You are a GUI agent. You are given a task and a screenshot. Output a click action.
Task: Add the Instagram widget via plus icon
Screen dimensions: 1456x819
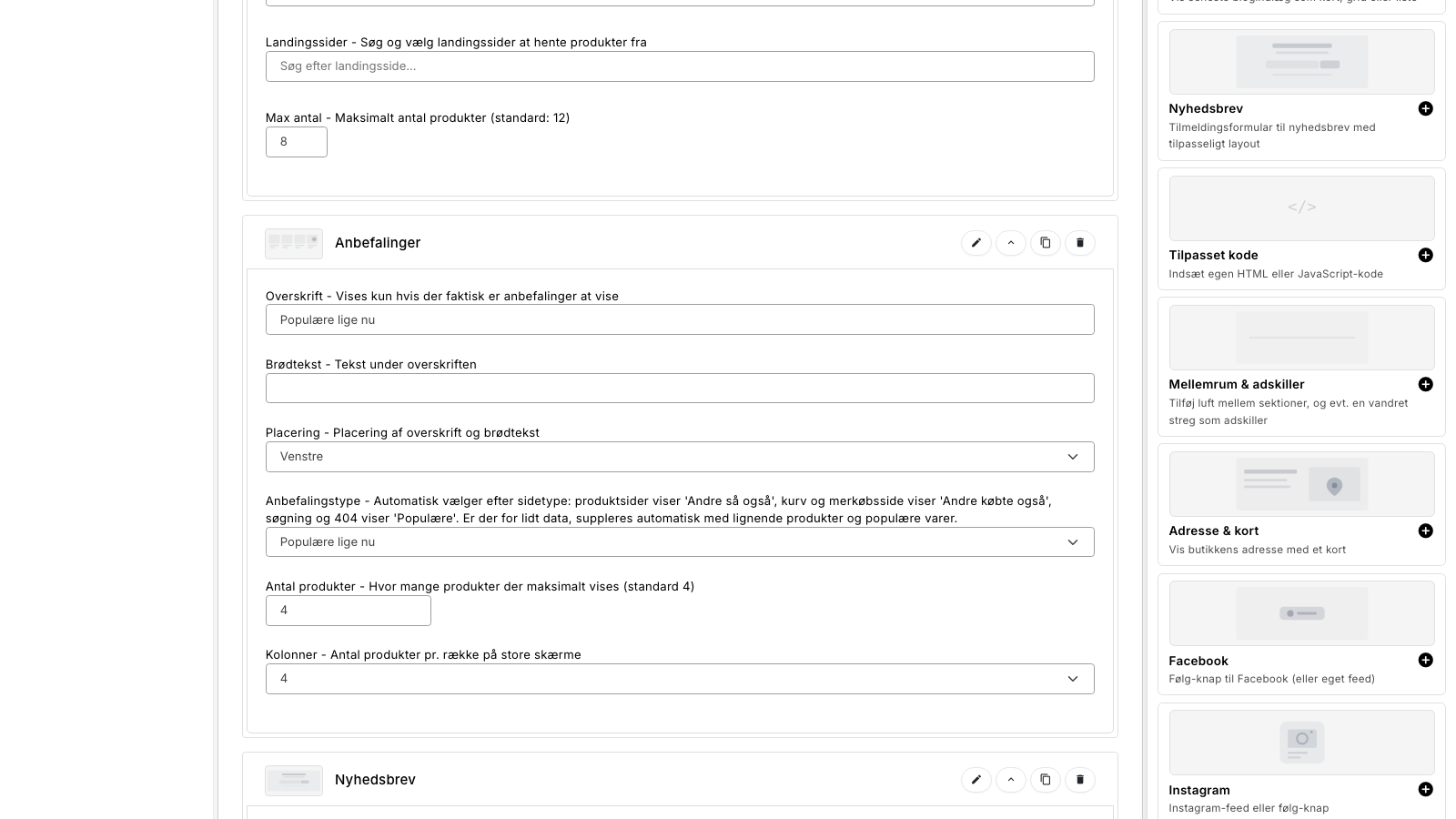[1426, 789]
